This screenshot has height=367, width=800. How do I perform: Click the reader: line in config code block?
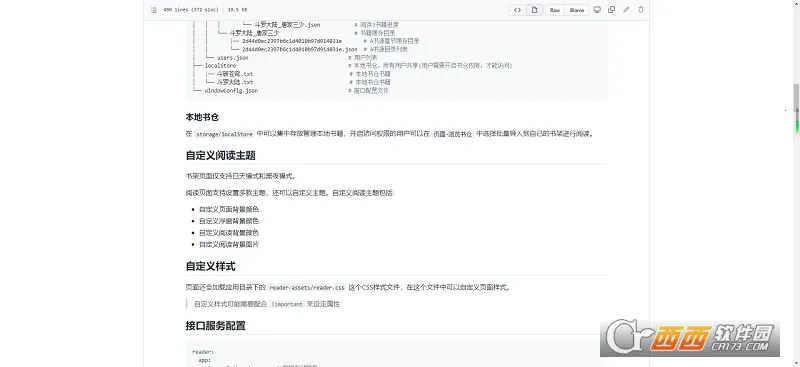click(x=203, y=352)
